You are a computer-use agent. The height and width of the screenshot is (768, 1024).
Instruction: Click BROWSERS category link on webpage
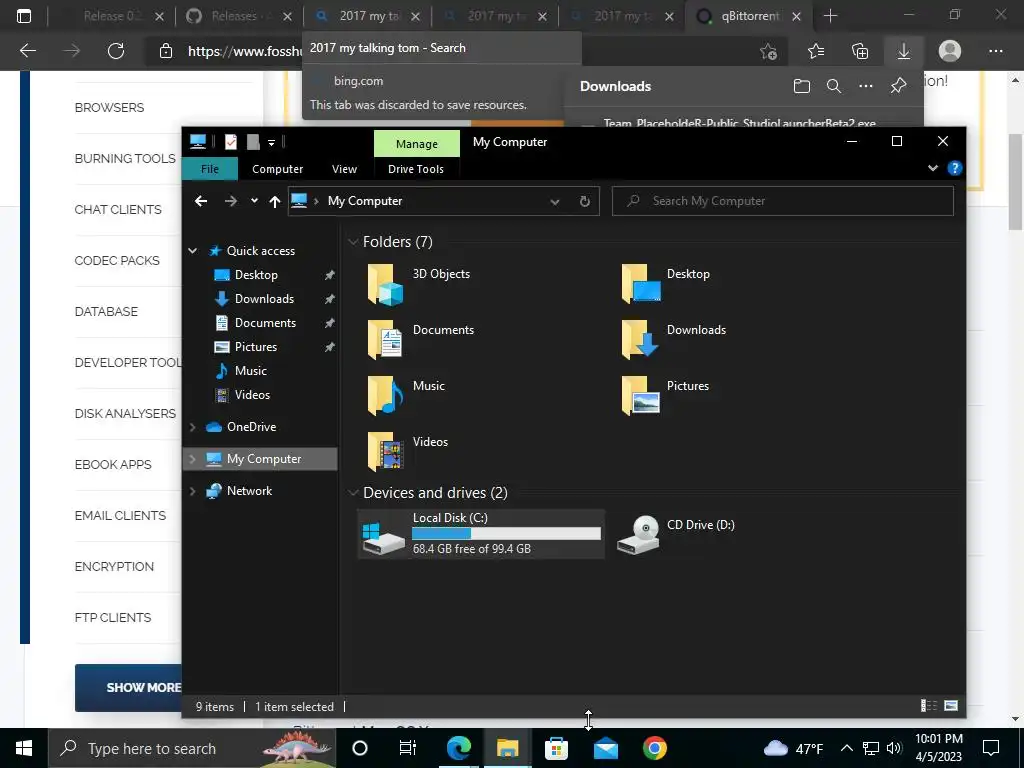(x=109, y=108)
